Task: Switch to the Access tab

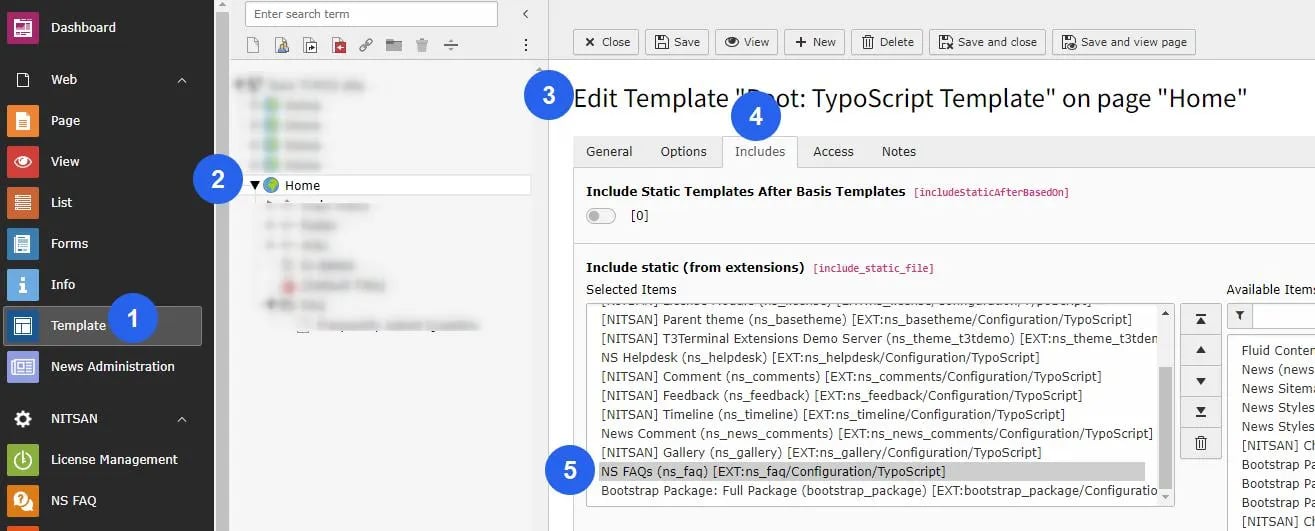Action: pyautogui.click(x=833, y=152)
